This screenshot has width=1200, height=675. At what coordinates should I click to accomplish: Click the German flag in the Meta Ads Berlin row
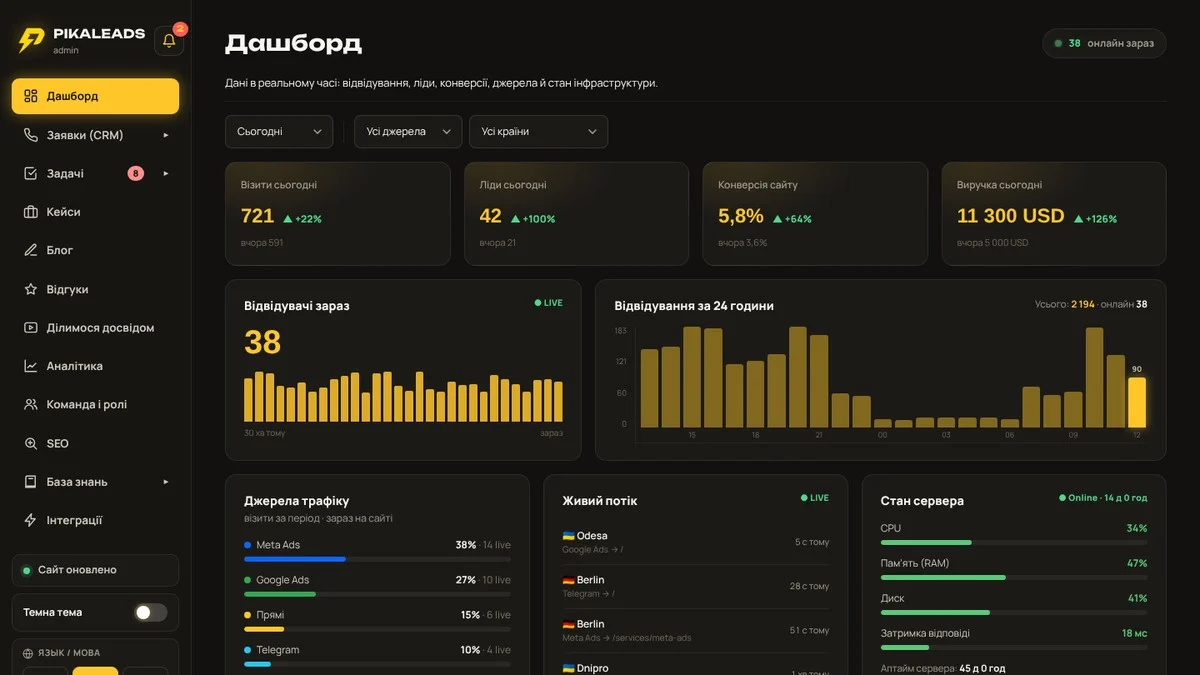coord(568,624)
